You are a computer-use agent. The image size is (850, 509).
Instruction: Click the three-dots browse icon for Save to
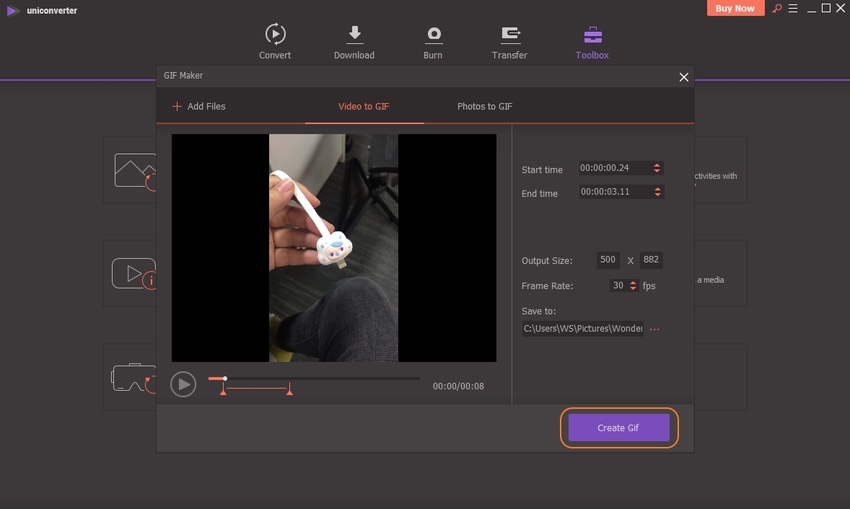[x=655, y=328]
